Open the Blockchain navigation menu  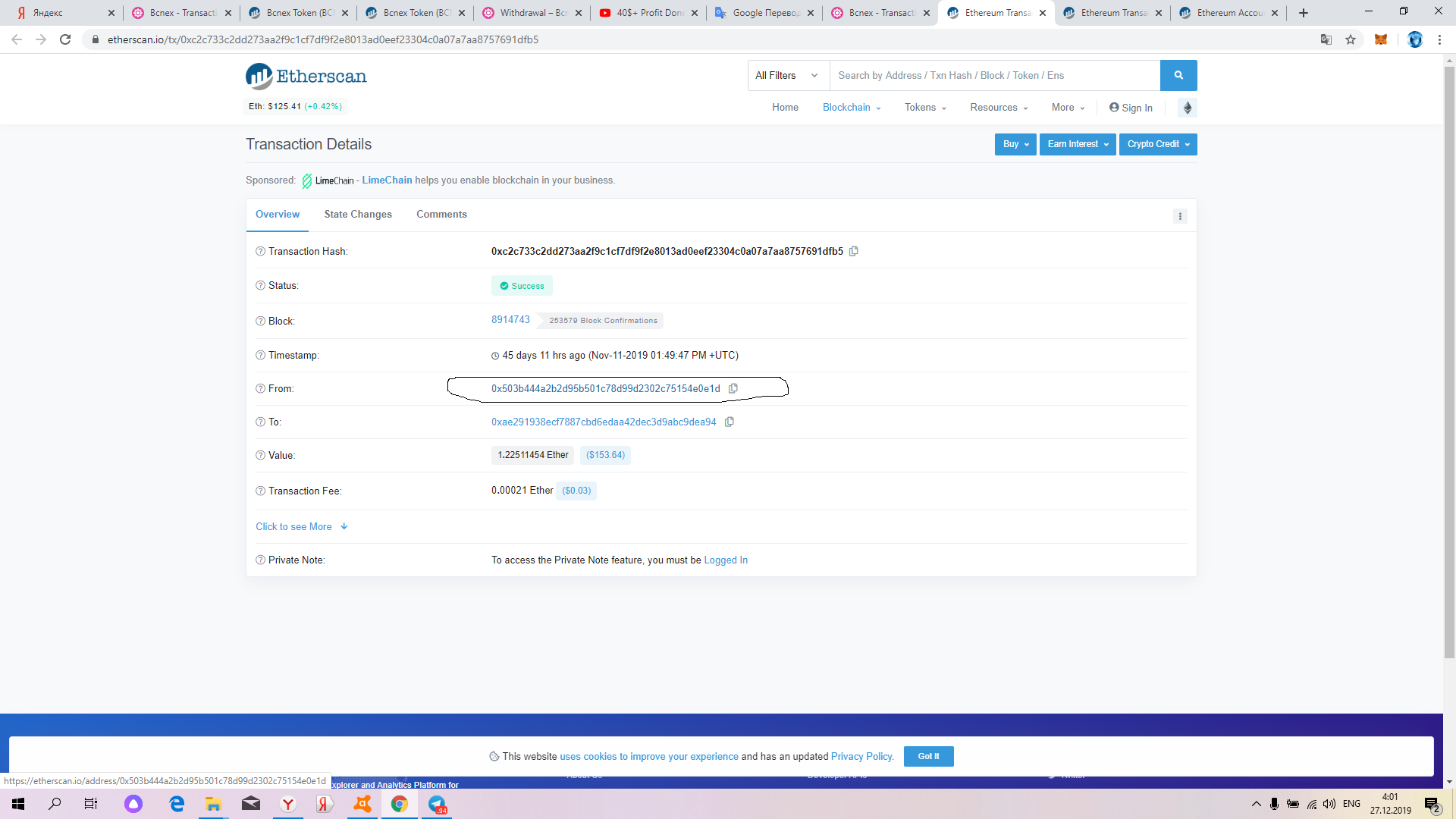851,108
